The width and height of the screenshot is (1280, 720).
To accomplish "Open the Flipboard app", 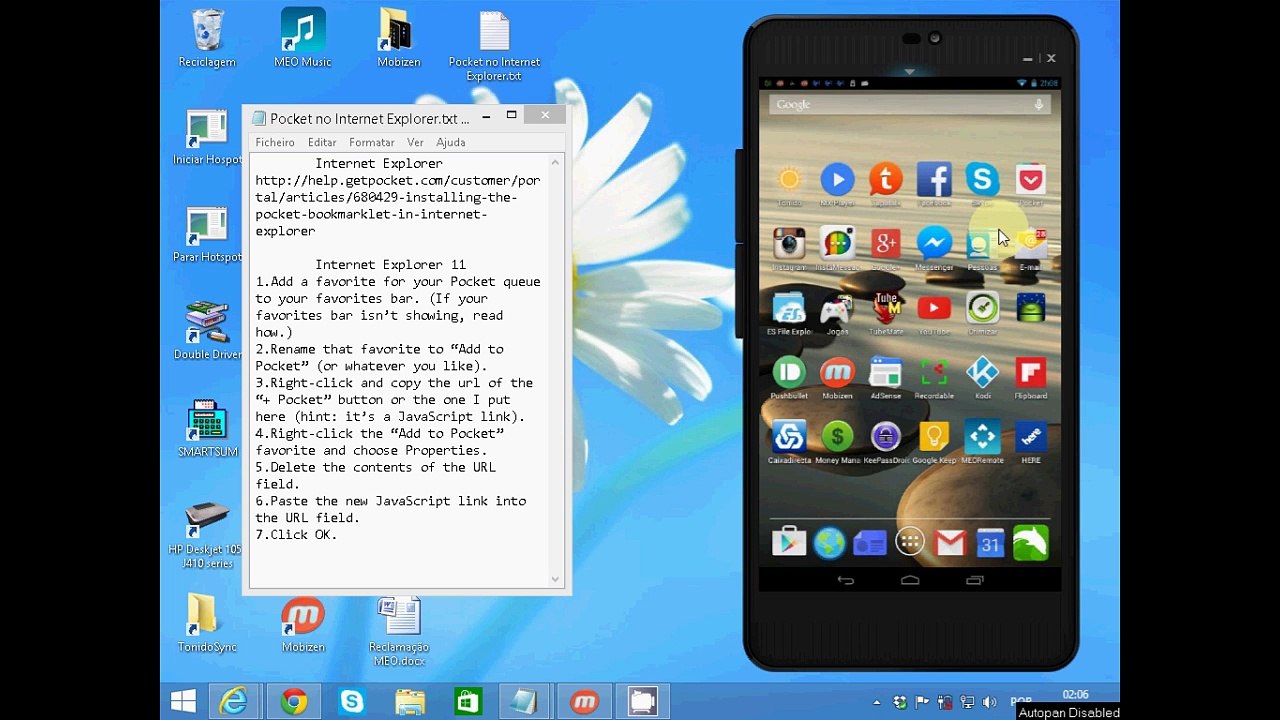I will 1031,372.
